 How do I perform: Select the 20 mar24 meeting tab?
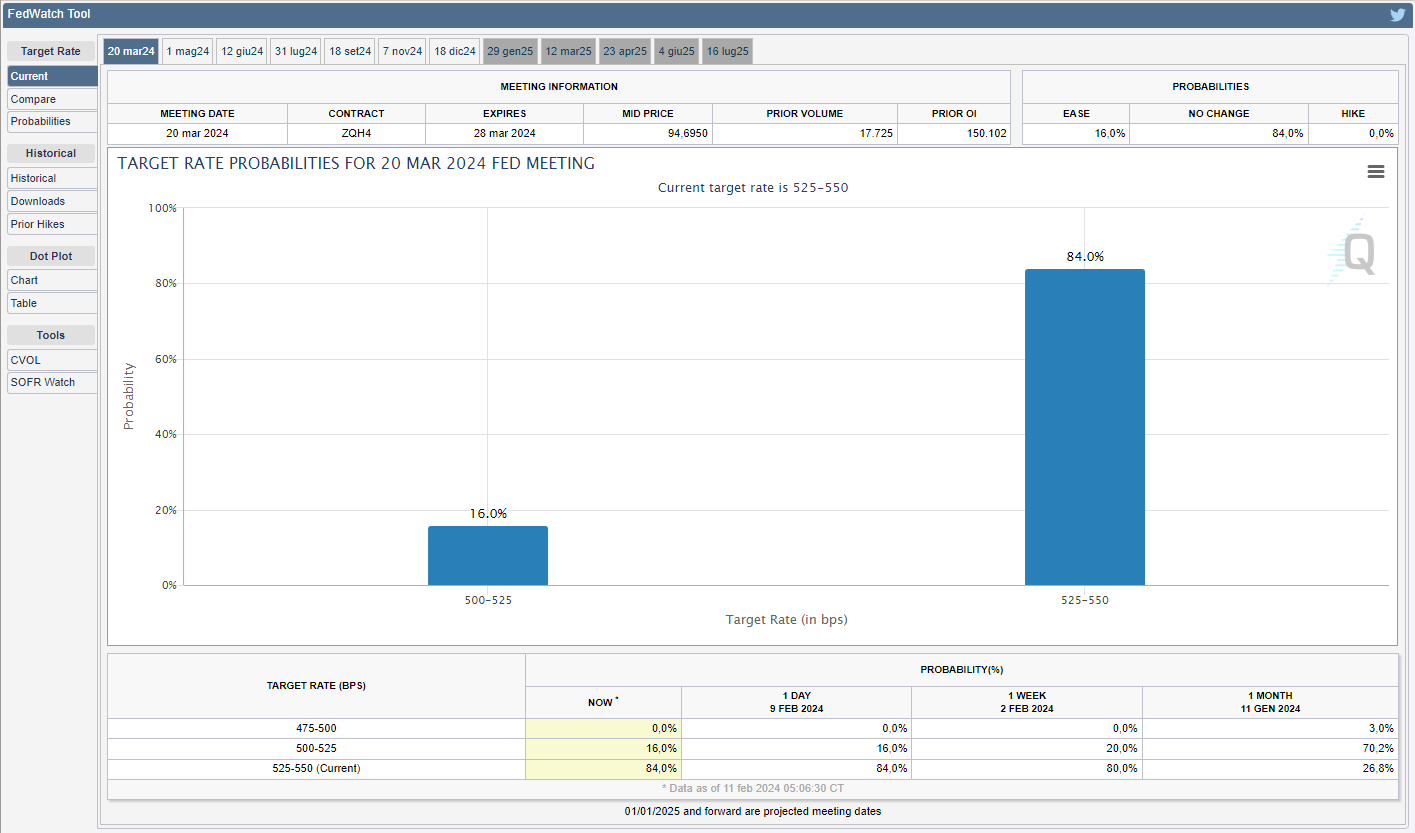point(131,51)
